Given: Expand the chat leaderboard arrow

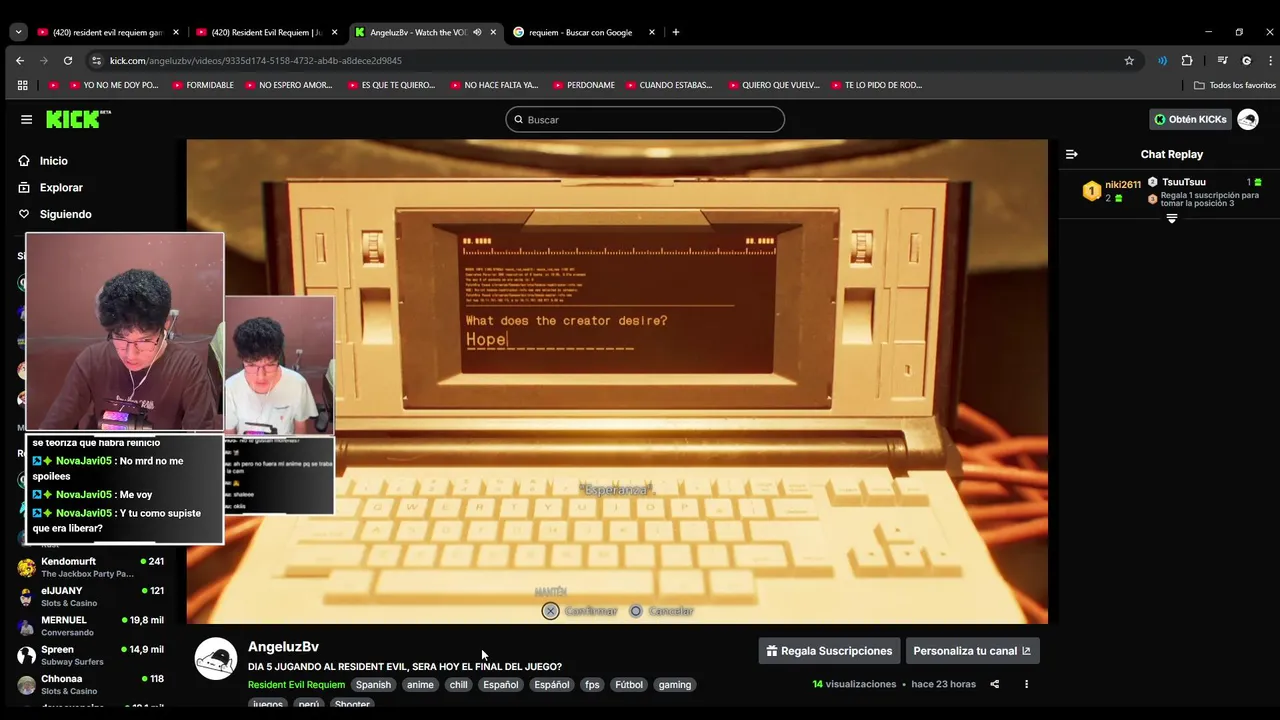Looking at the screenshot, I should click(1172, 218).
